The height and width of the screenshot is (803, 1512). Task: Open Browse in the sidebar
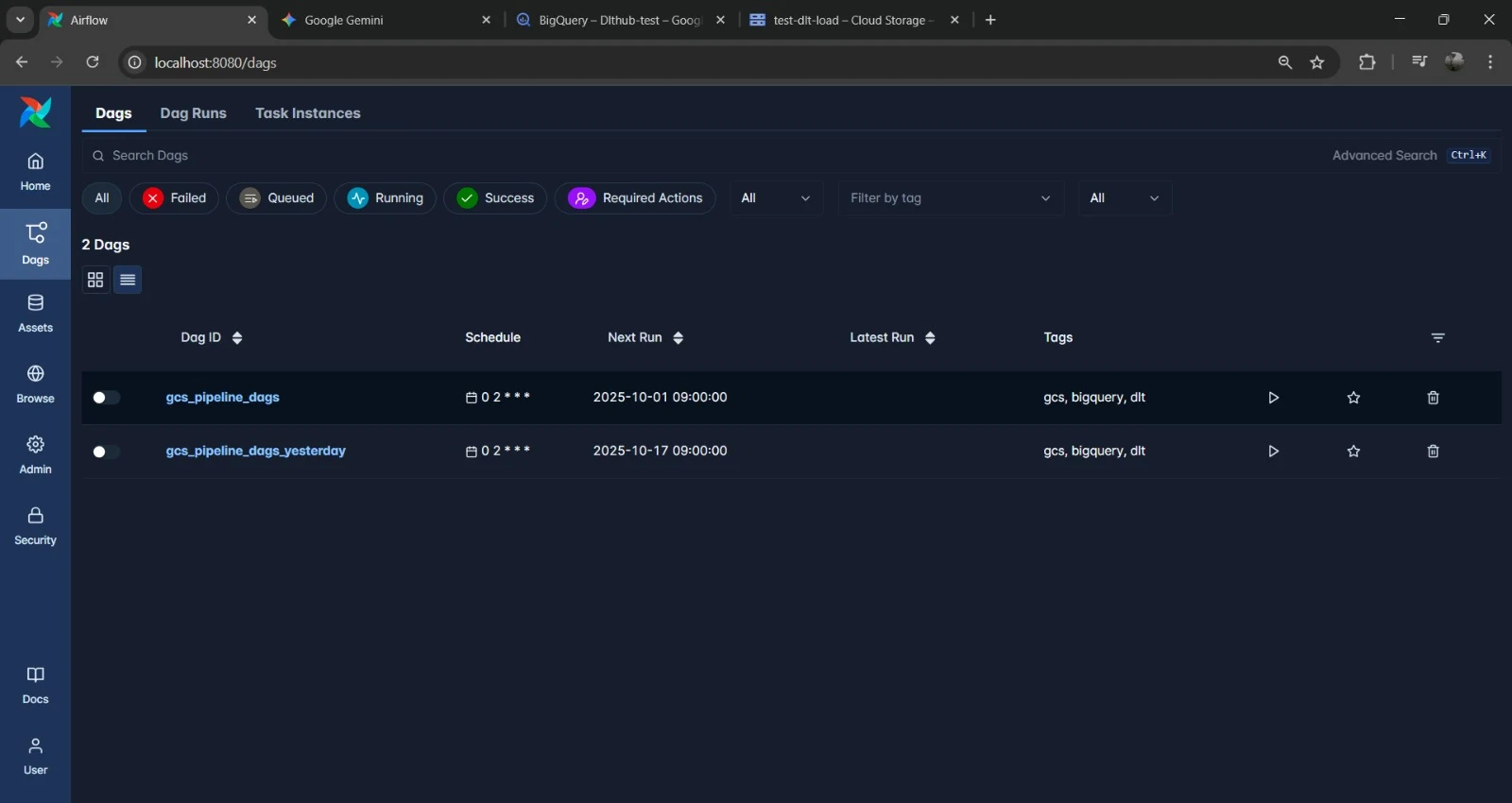(35, 384)
